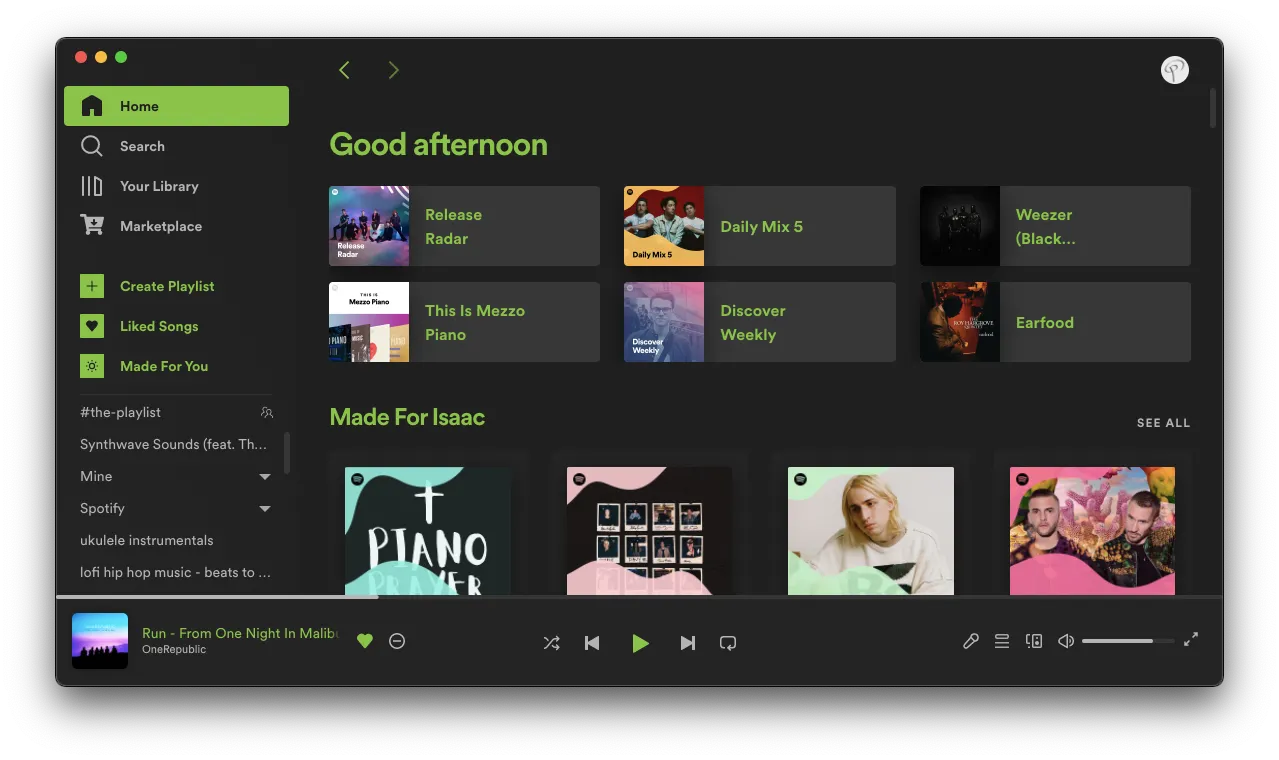Open the user profile menu

pyautogui.click(x=1173, y=69)
